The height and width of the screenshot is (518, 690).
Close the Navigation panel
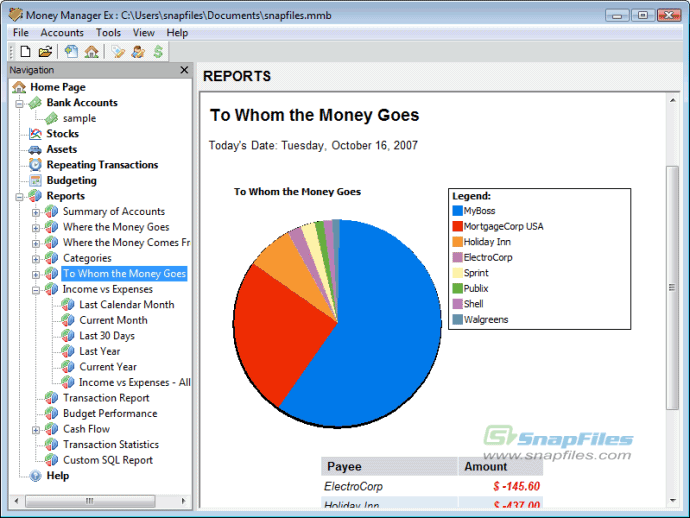pos(184,70)
